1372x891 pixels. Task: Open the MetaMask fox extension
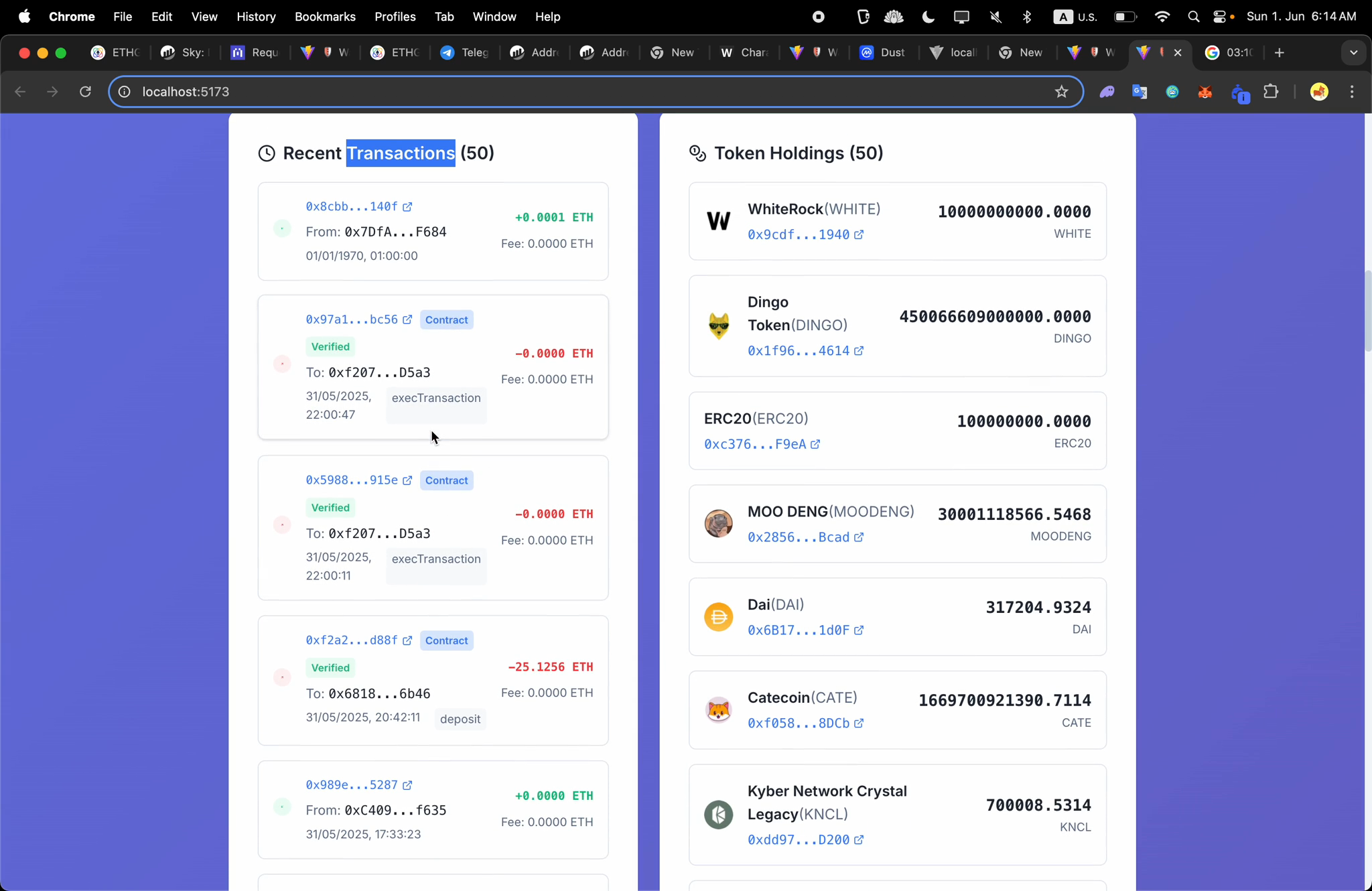1205,92
